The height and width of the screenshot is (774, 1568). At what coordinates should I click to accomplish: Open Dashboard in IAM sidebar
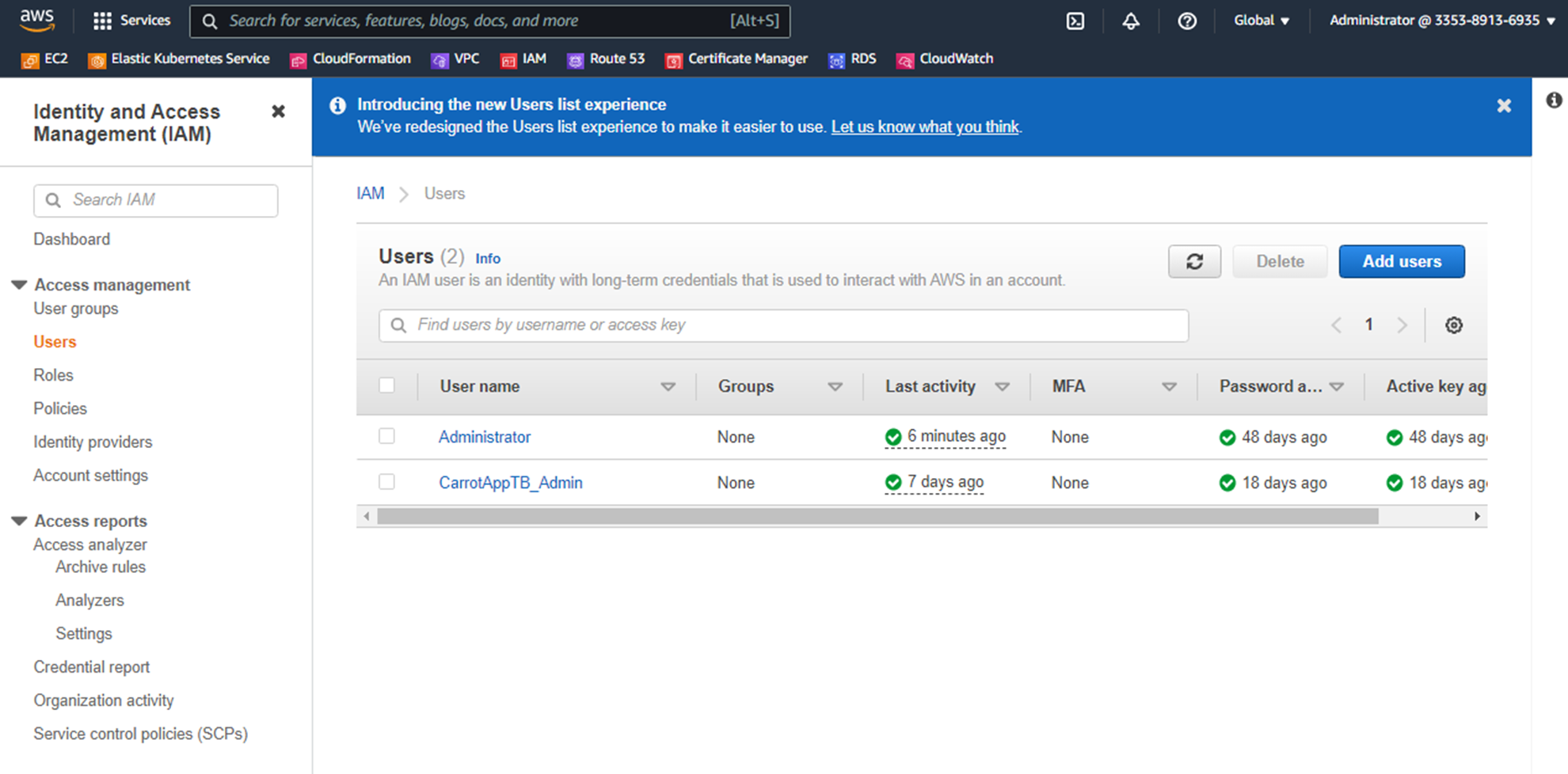[71, 239]
